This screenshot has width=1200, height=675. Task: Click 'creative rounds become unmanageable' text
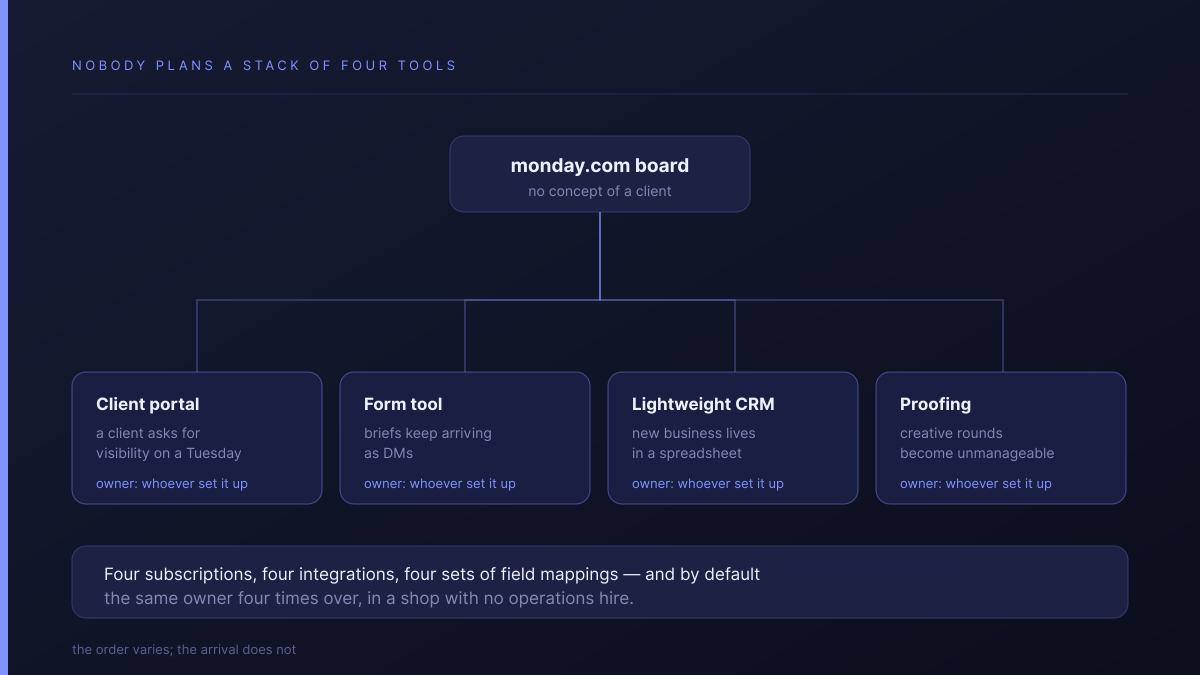(977, 443)
